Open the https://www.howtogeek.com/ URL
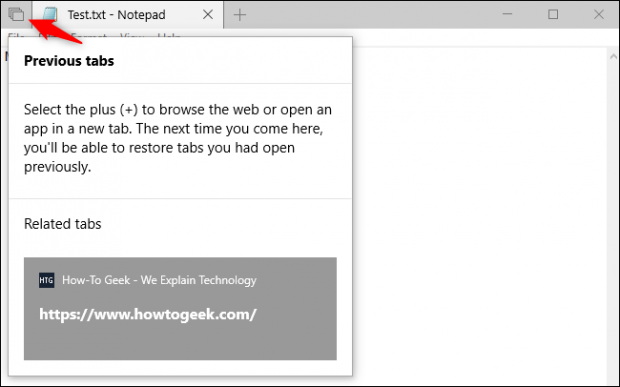 (x=148, y=314)
